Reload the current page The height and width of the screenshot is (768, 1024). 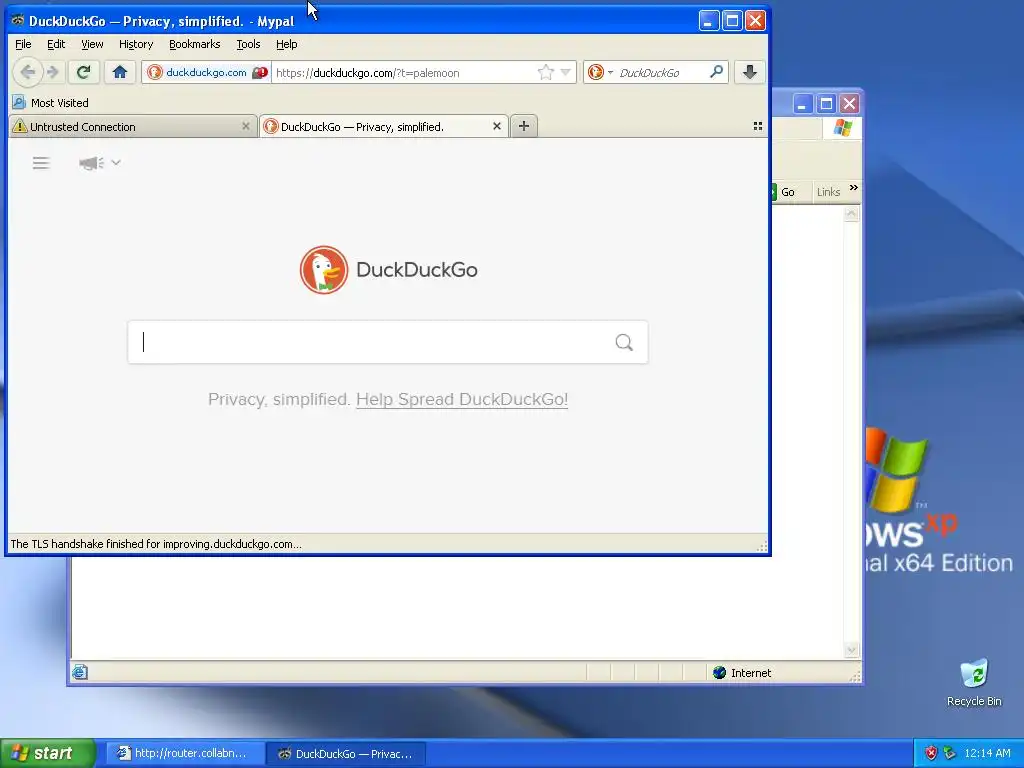[x=84, y=72]
